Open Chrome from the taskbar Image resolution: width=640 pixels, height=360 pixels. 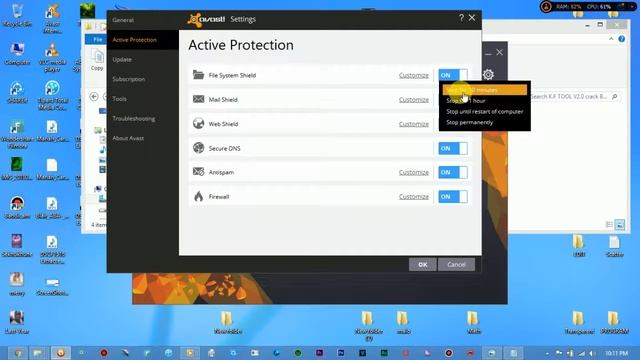tap(18, 353)
